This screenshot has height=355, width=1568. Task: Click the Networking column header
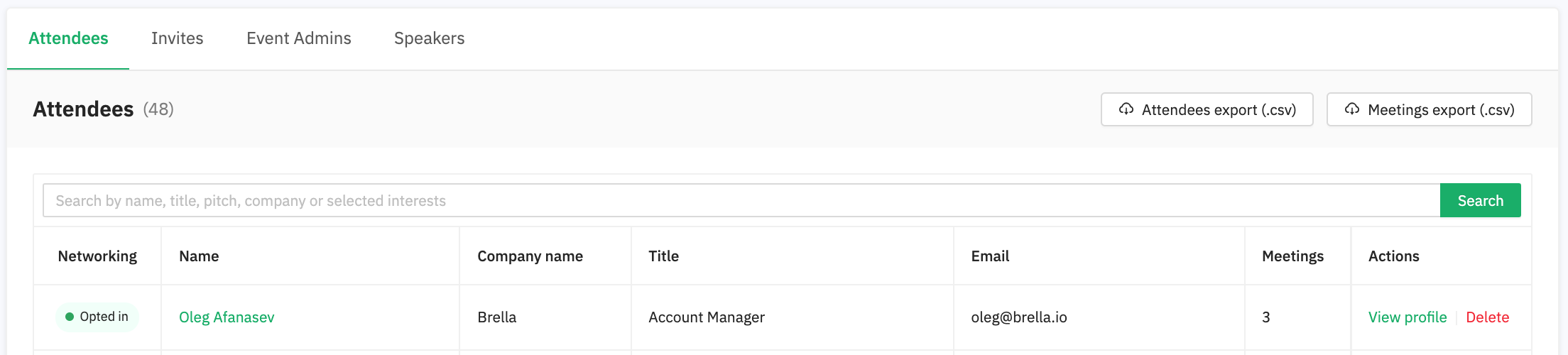point(97,256)
